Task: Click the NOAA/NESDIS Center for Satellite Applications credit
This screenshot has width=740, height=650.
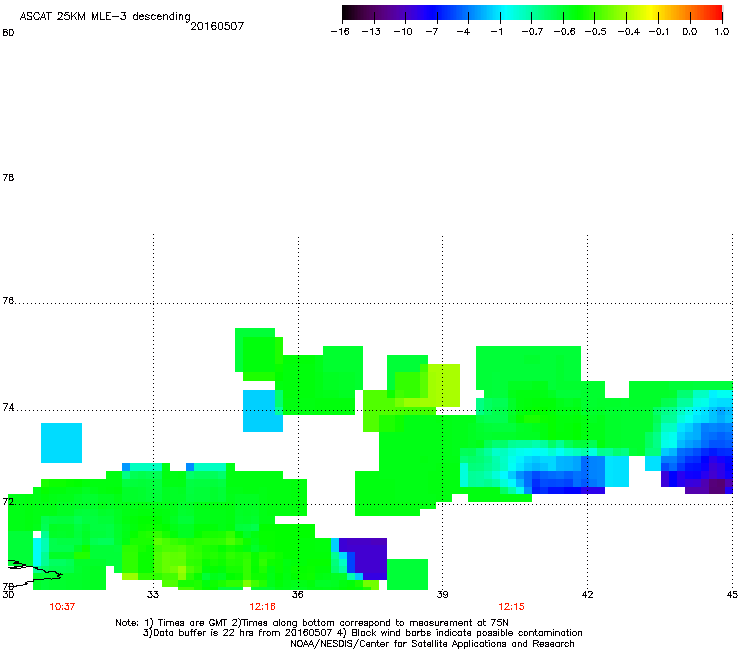Action: coord(432,644)
